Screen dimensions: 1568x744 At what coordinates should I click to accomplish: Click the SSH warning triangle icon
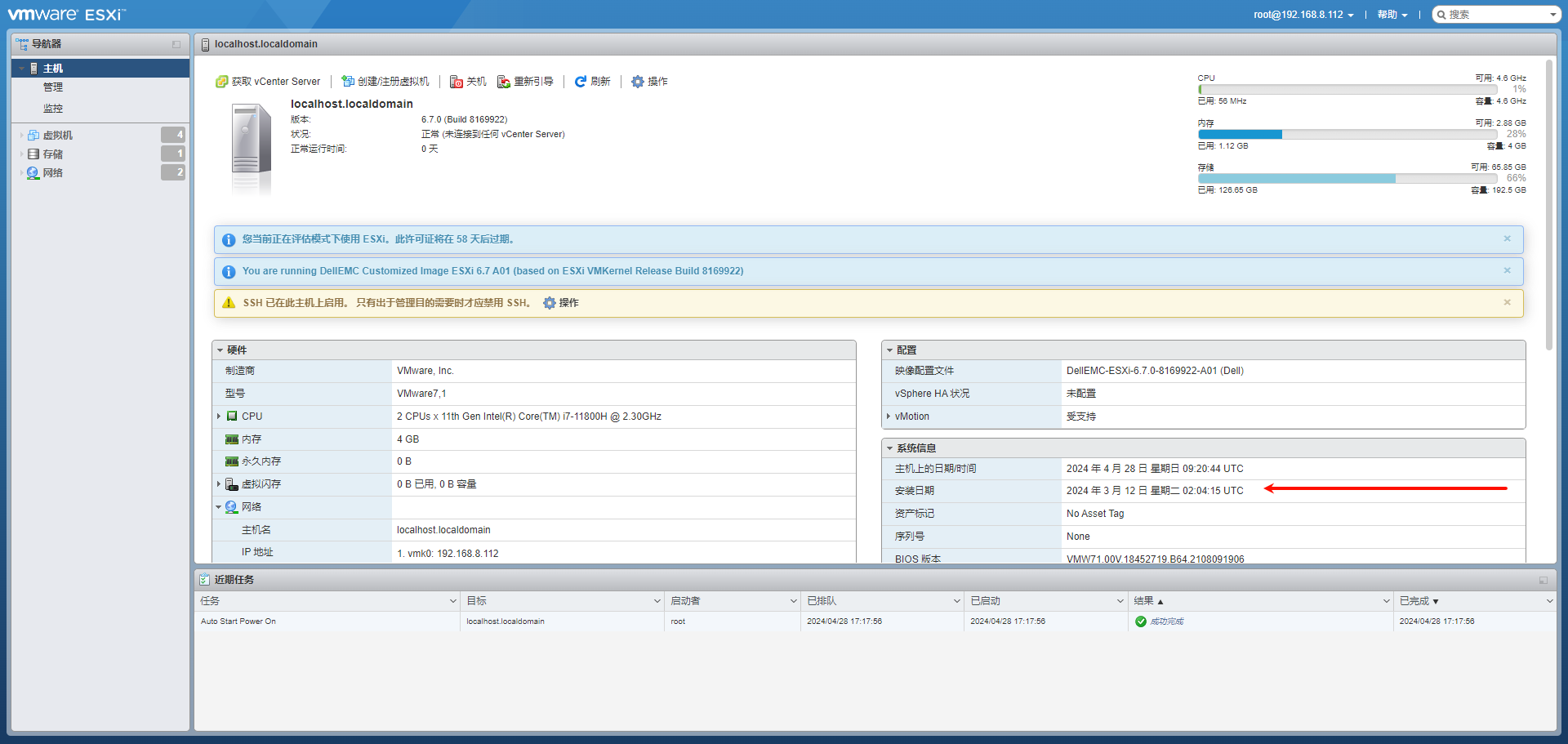229,303
